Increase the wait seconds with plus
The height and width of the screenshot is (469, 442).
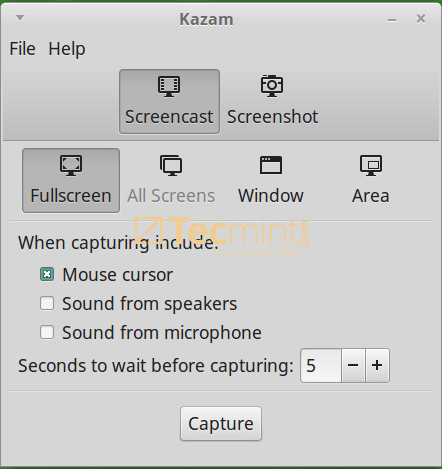[377, 366]
